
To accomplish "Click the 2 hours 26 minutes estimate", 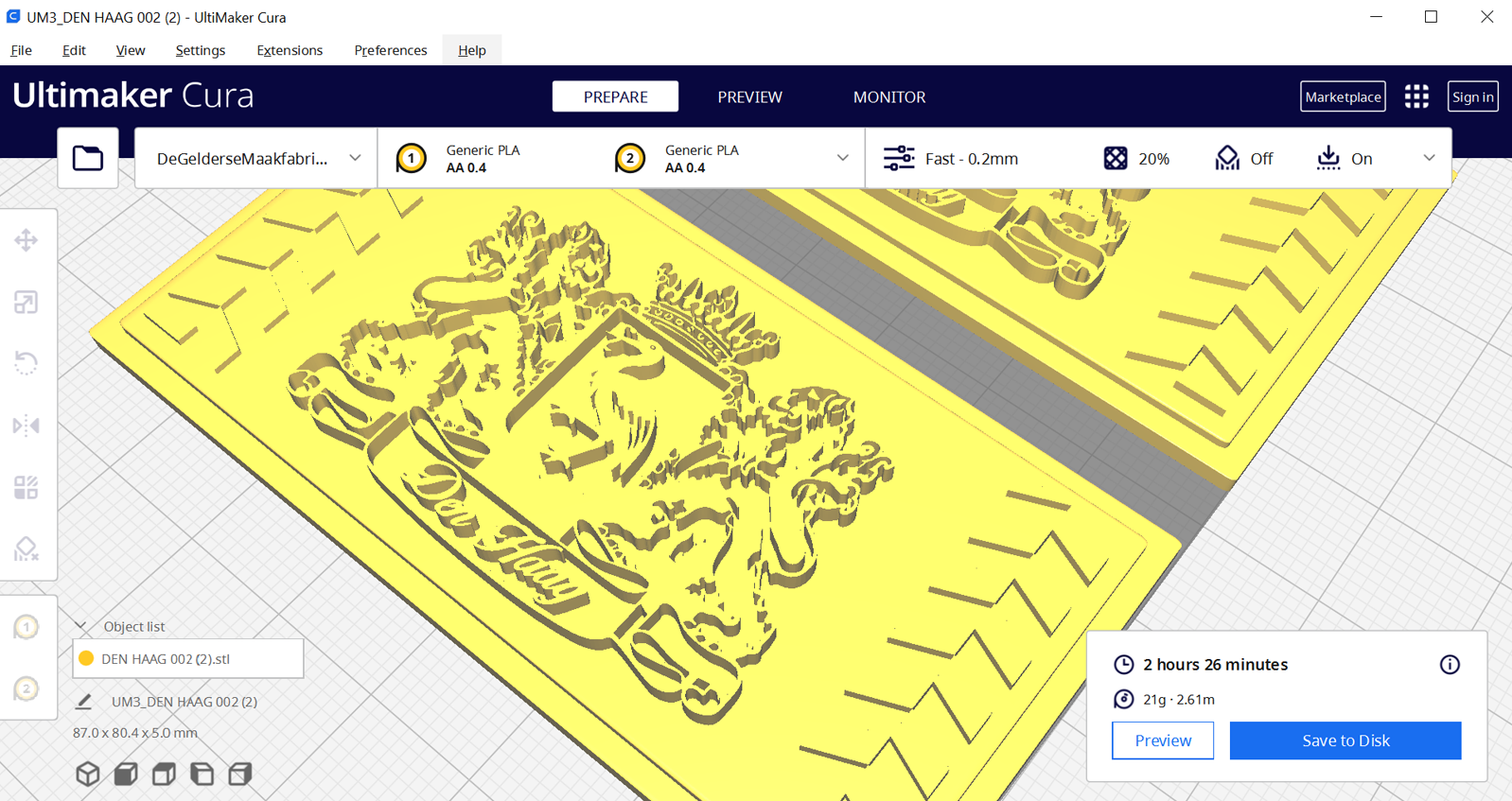I will pyautogui.click(x=1215, y=665).
